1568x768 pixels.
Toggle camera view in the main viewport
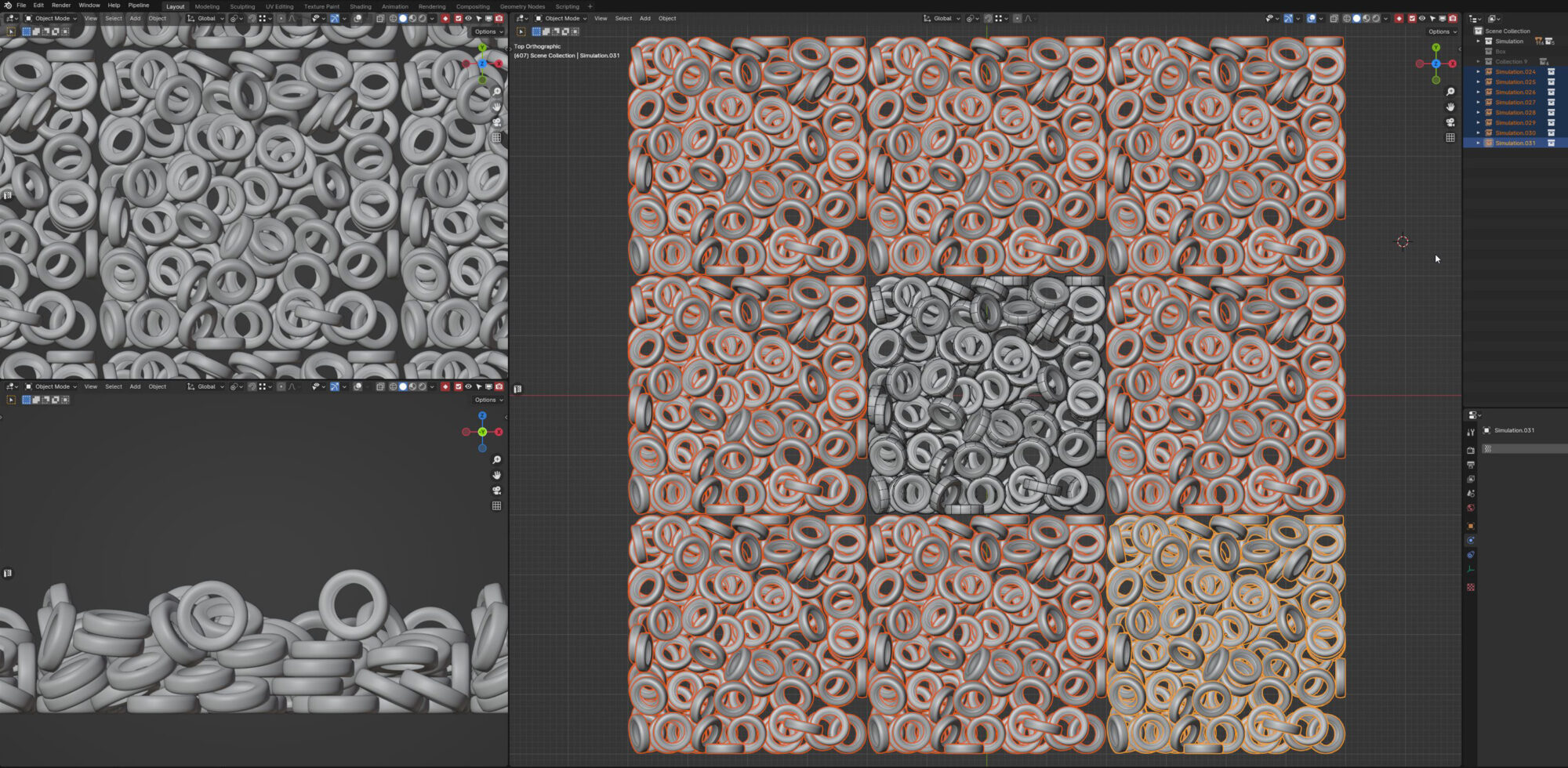pyautogui.click(x=1450, y=122)
